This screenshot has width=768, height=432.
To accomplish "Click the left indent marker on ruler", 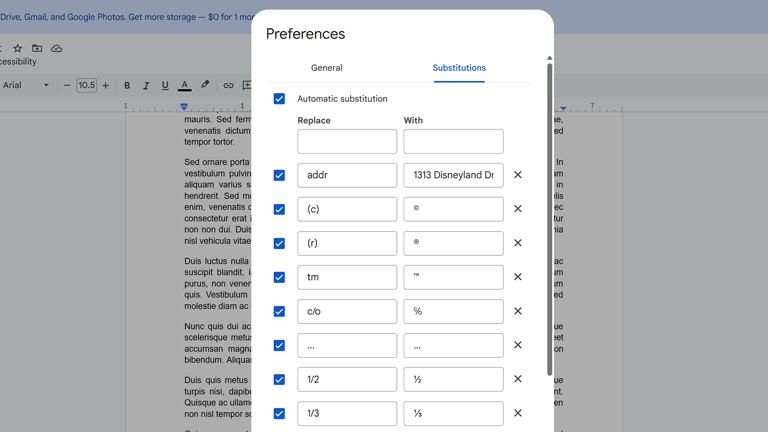I will point(184,106).
